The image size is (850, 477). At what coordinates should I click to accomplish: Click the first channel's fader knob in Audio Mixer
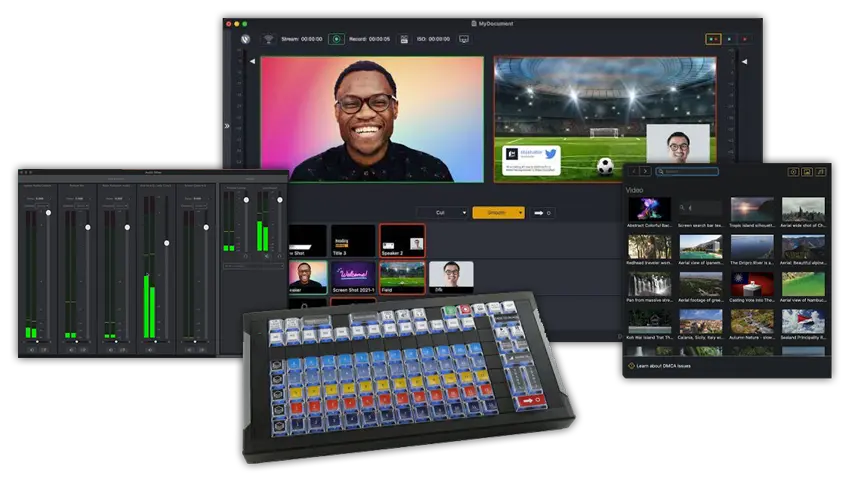click(x=48, y=213)
